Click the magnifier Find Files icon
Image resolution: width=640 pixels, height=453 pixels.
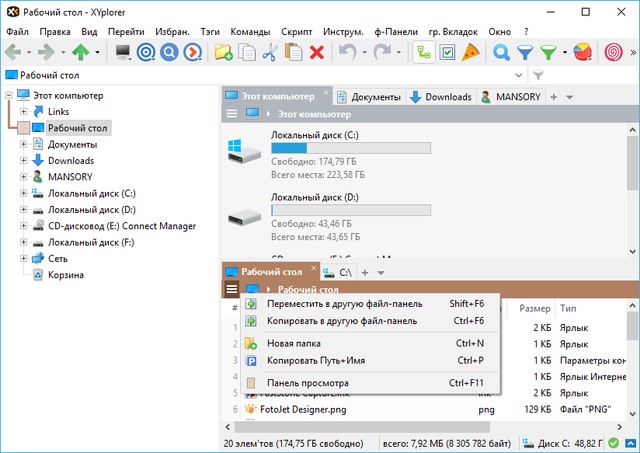tap(501, 51)
